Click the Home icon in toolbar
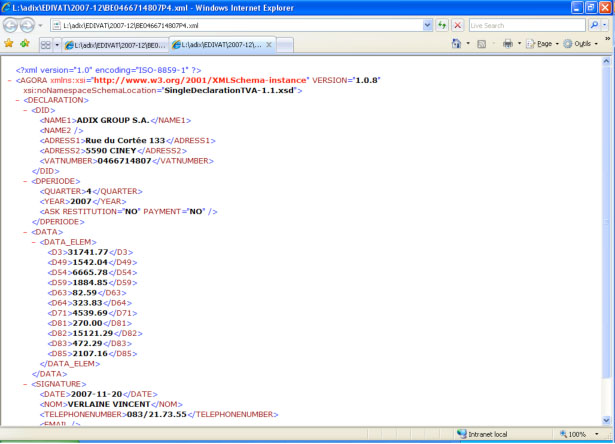Image resolution: width=615 pixels, height=444 pixels. tap(457, 44)
